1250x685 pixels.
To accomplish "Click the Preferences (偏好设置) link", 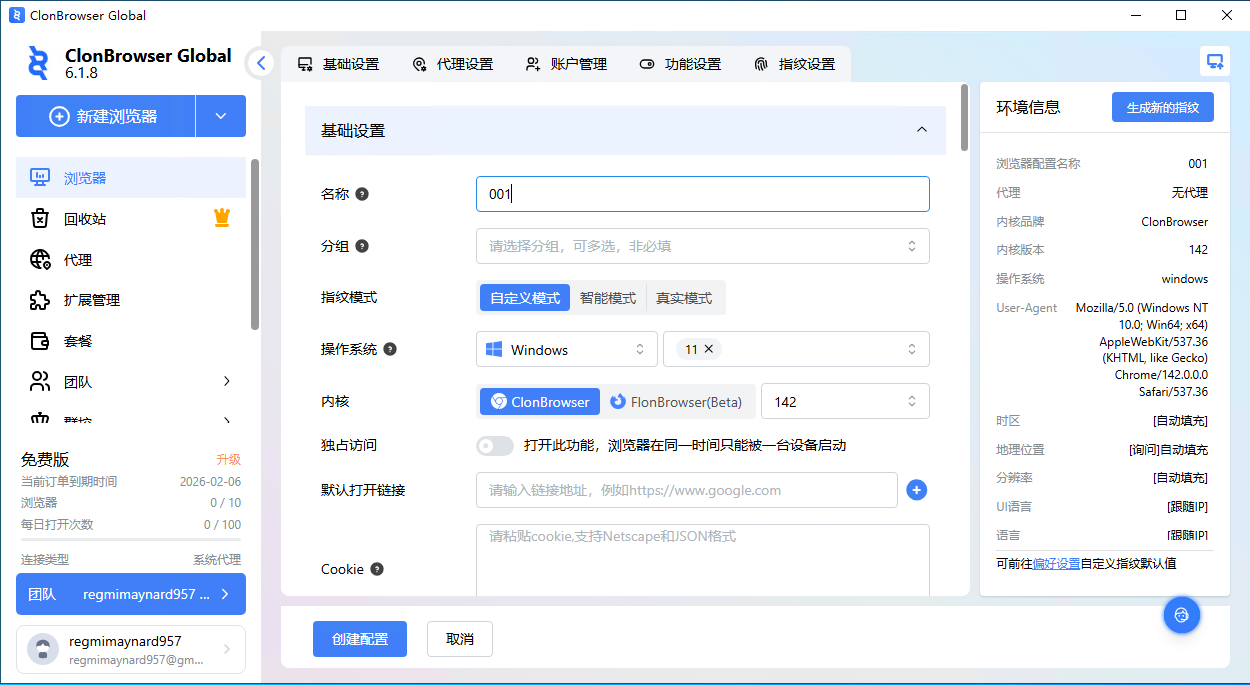I will pyautogui.click(x=1056, y=563).
